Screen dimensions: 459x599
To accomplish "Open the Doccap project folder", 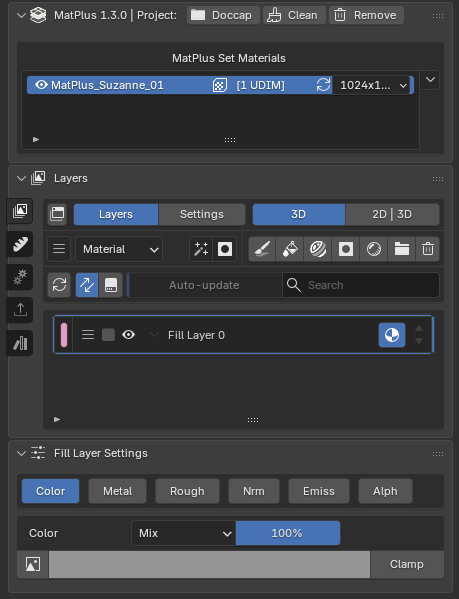I will [x=223, y=15].
